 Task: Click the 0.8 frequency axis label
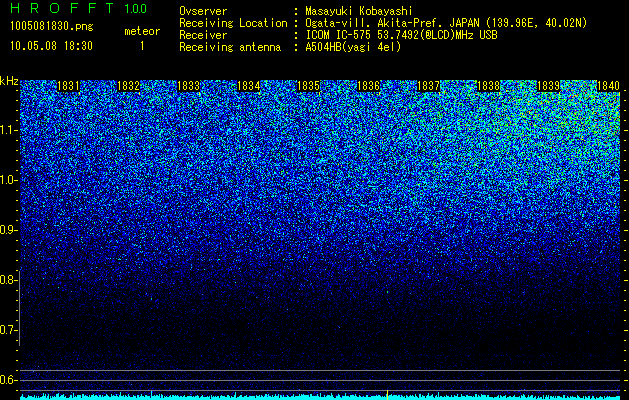(x=9, y=280)
